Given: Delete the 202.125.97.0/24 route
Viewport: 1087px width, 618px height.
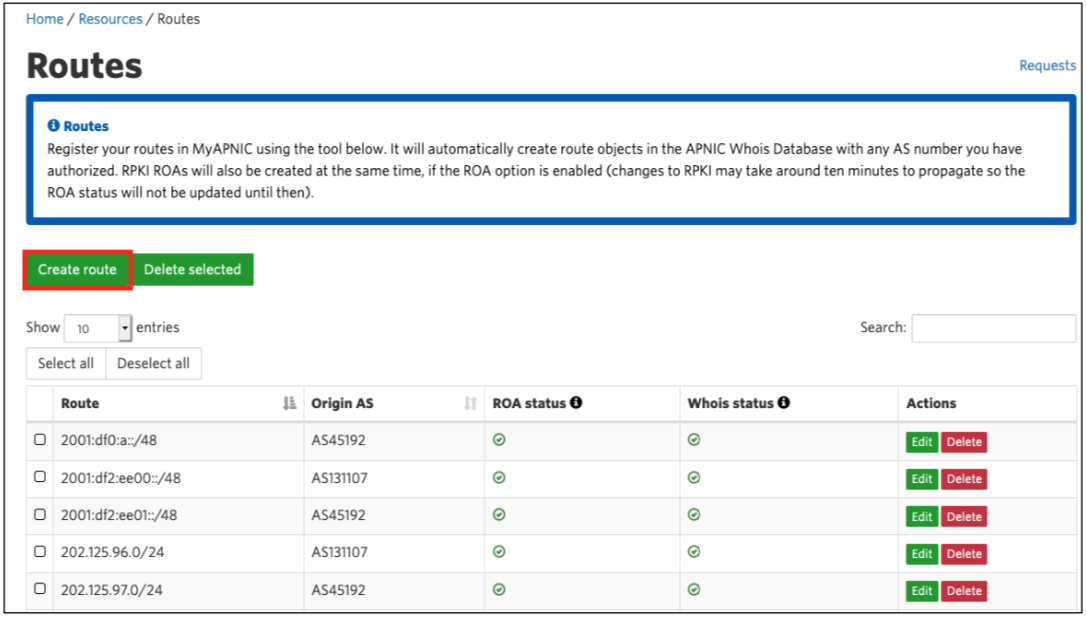Looking at the screenshot, I should click(964, 591).
